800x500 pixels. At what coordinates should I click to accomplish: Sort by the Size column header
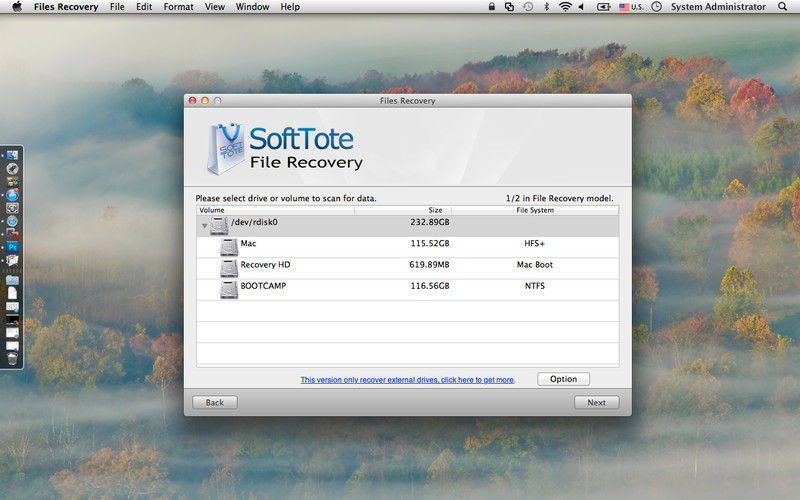[403, 210]
